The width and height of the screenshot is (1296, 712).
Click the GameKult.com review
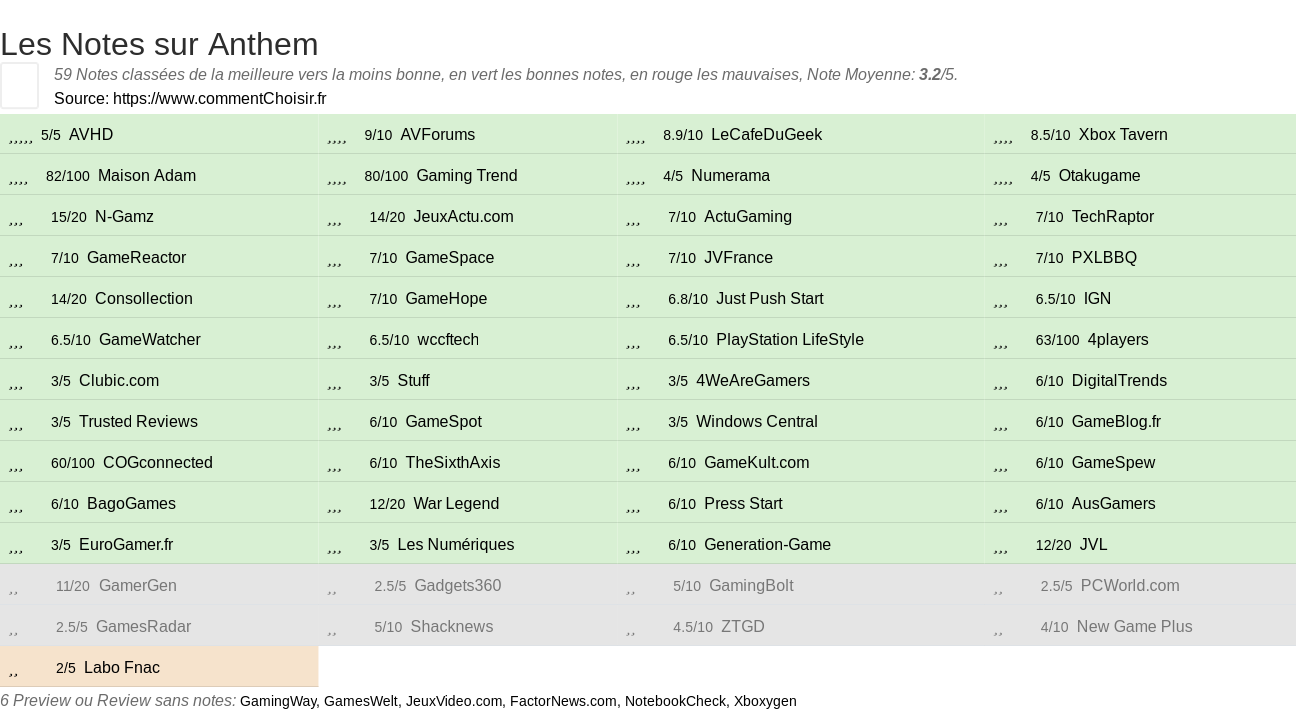click(x=757, y=463)
